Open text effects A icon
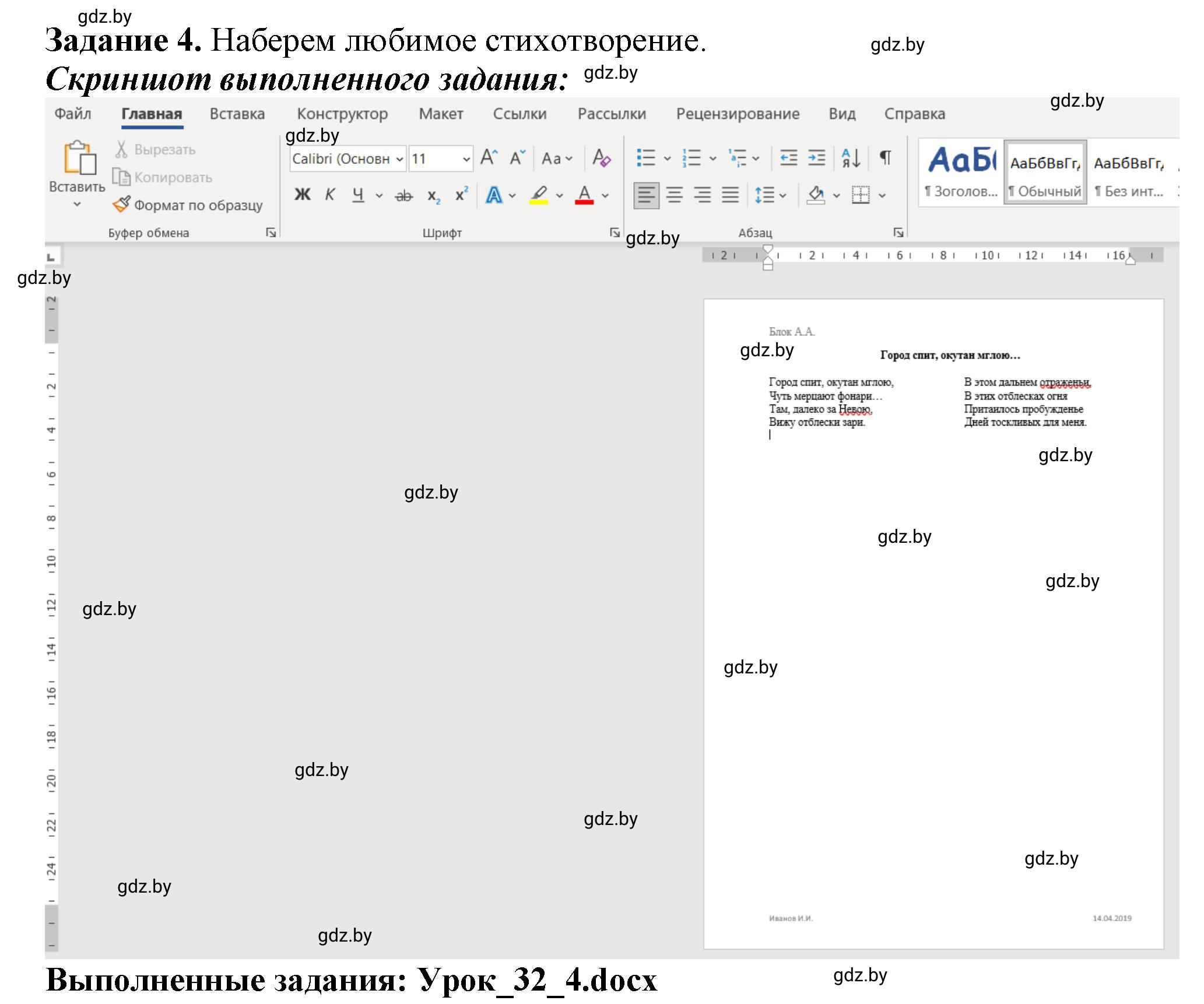Viewport: 1204px width, 1004px height. (x=494, y=195)
